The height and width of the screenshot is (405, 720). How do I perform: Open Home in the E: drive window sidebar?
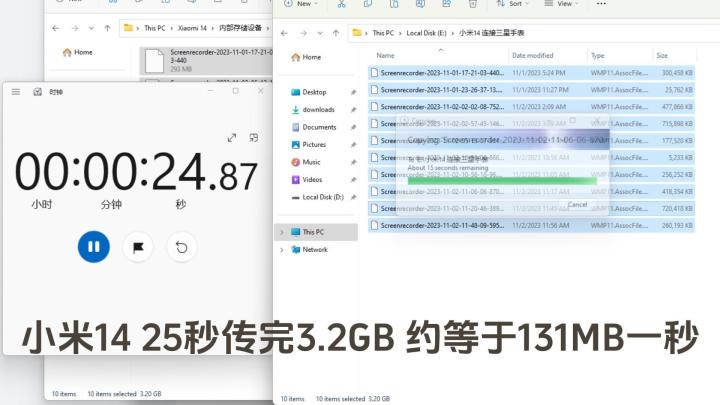[x=306, y=57]
